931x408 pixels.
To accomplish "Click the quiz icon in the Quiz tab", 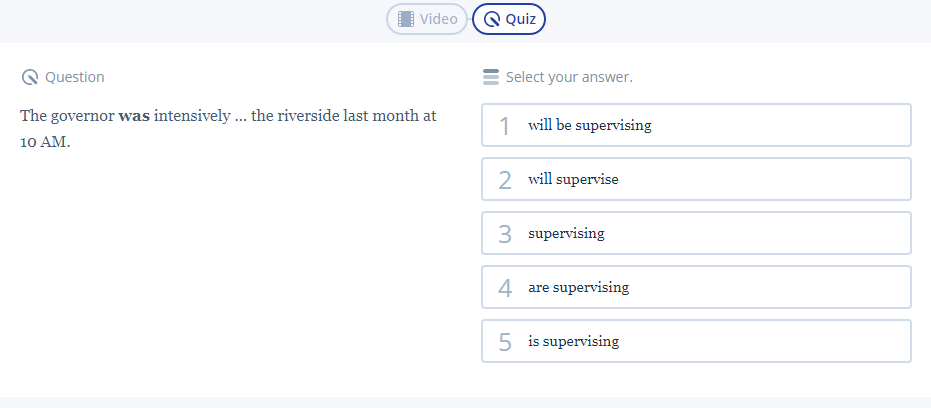I will (491, 19).
